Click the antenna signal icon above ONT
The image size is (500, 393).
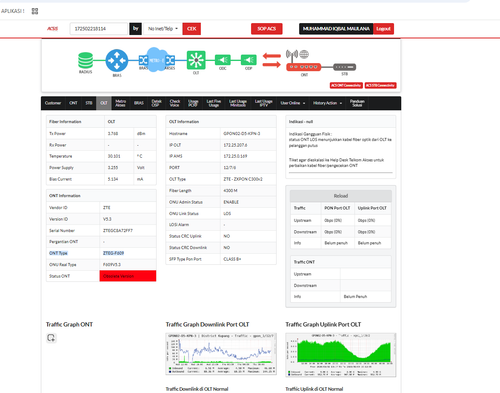coord(292,55)
